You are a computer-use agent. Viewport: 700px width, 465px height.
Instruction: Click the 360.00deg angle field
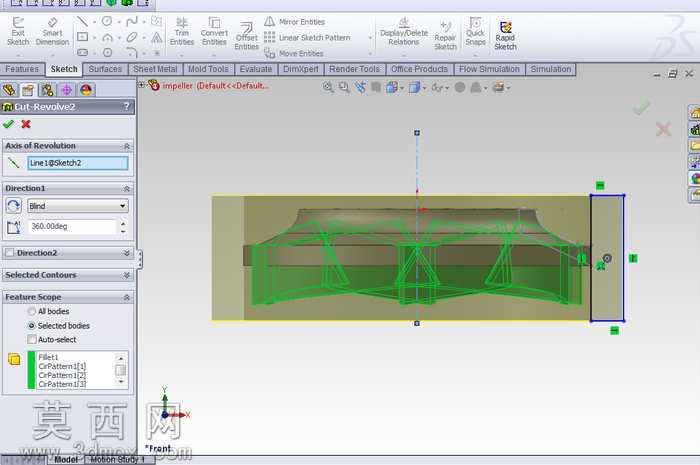[x=72, y=226]
